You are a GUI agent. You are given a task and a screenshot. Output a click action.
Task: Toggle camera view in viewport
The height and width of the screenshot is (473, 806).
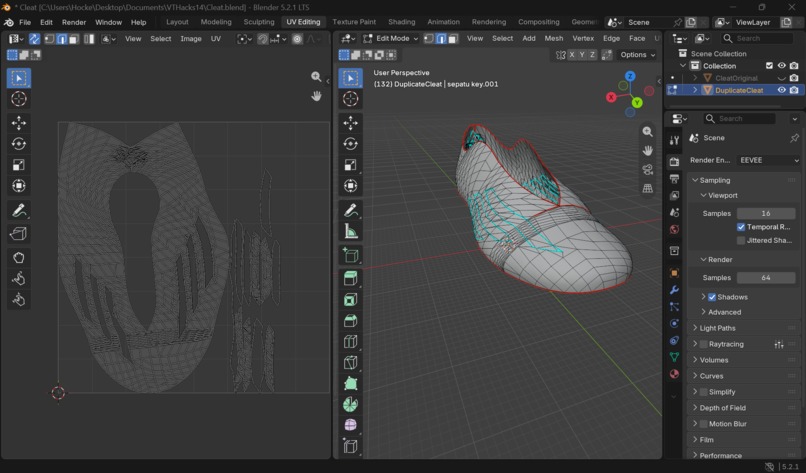pyautogui.click(x=648, y=170)
